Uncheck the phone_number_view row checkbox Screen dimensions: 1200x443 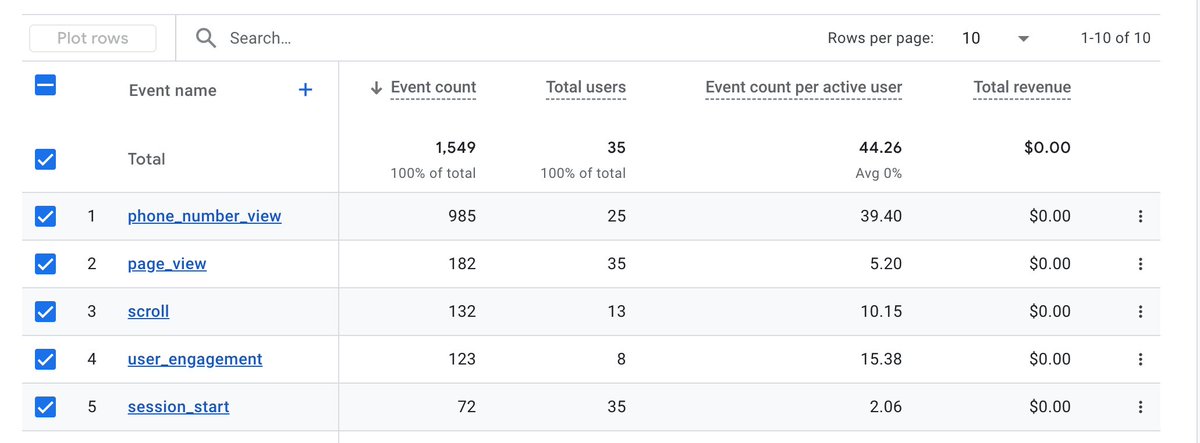[x=45, y=216]
